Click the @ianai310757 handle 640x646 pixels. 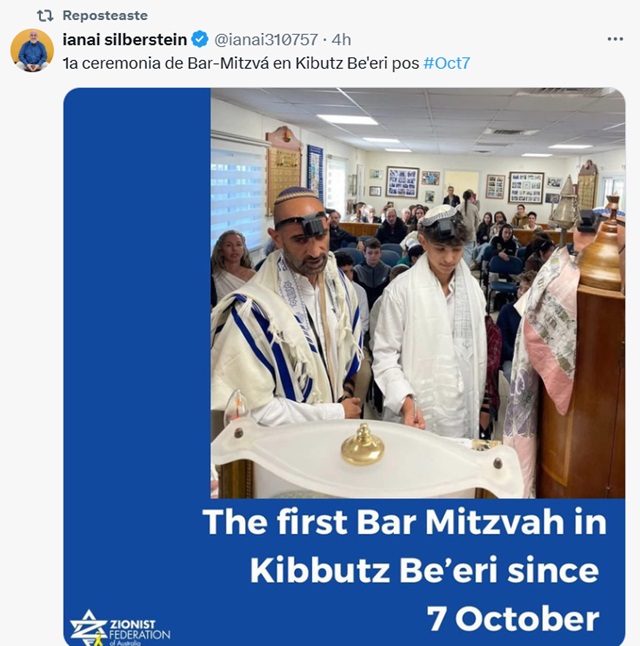point(266,40)
